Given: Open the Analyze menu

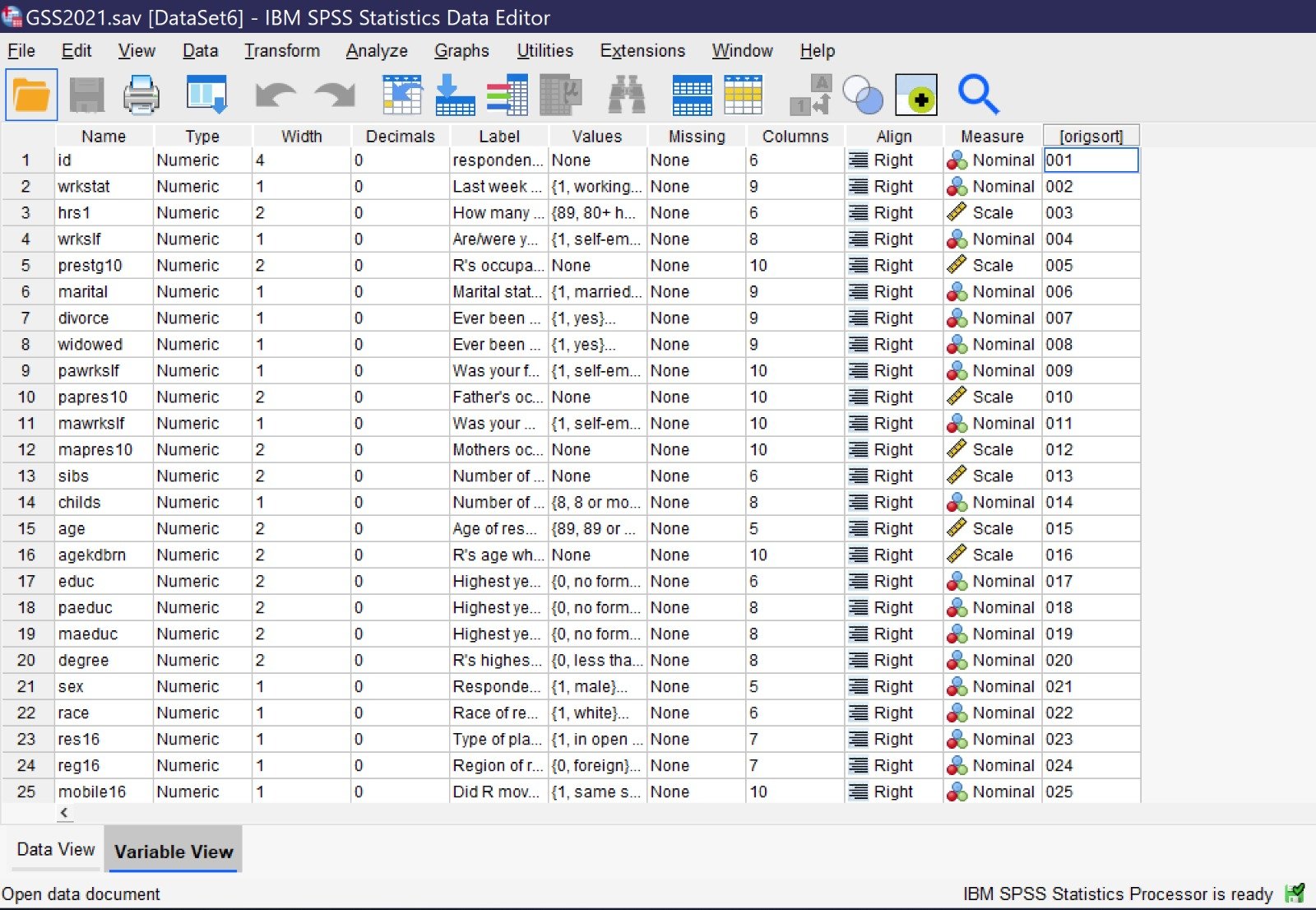Looking at the screenshot, I should pos(376,51).
